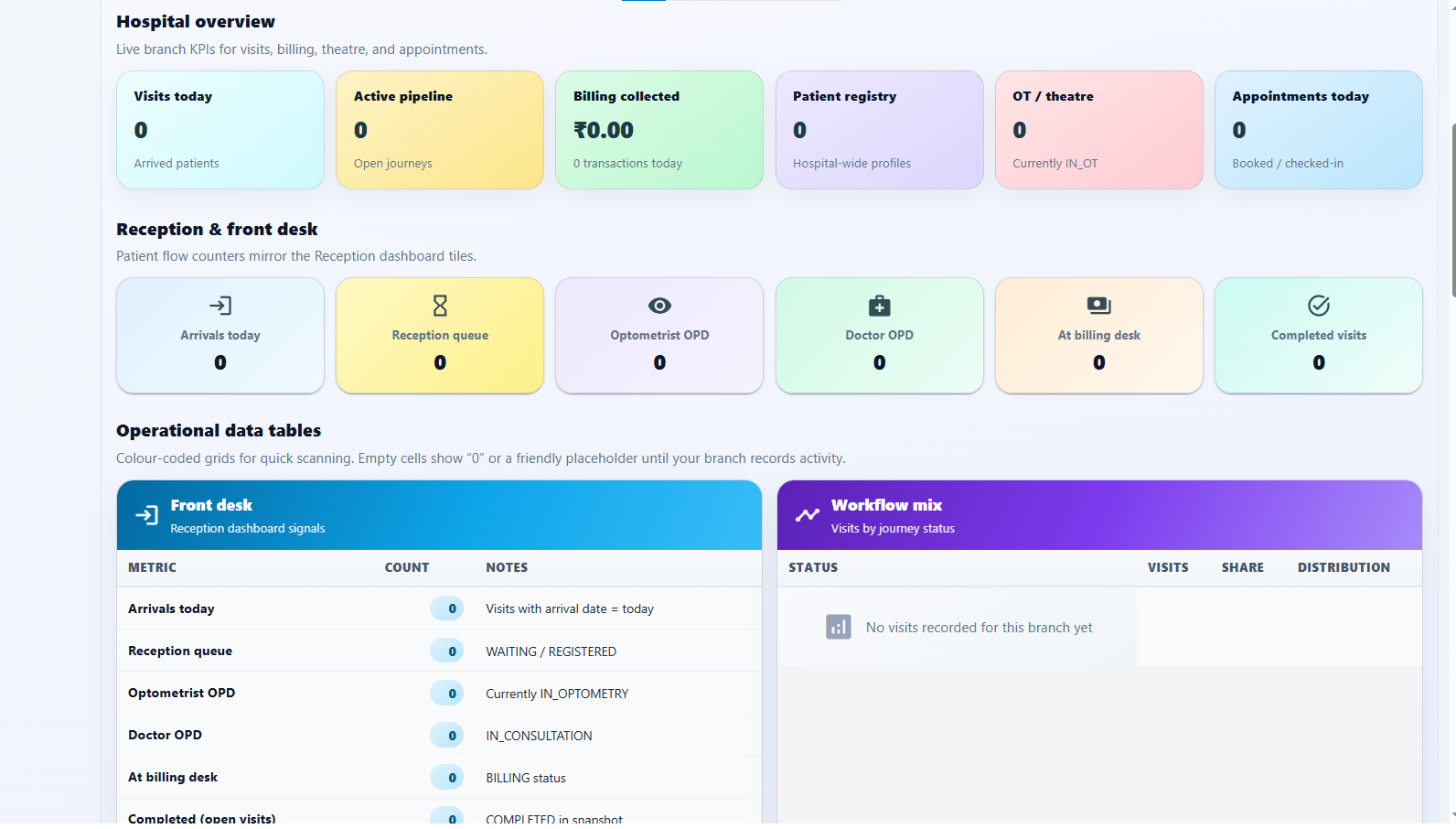This screenshot has height=829, width=1456.
Task: Click the Doctor OPD medical bag icon
Action: (880, 306)
